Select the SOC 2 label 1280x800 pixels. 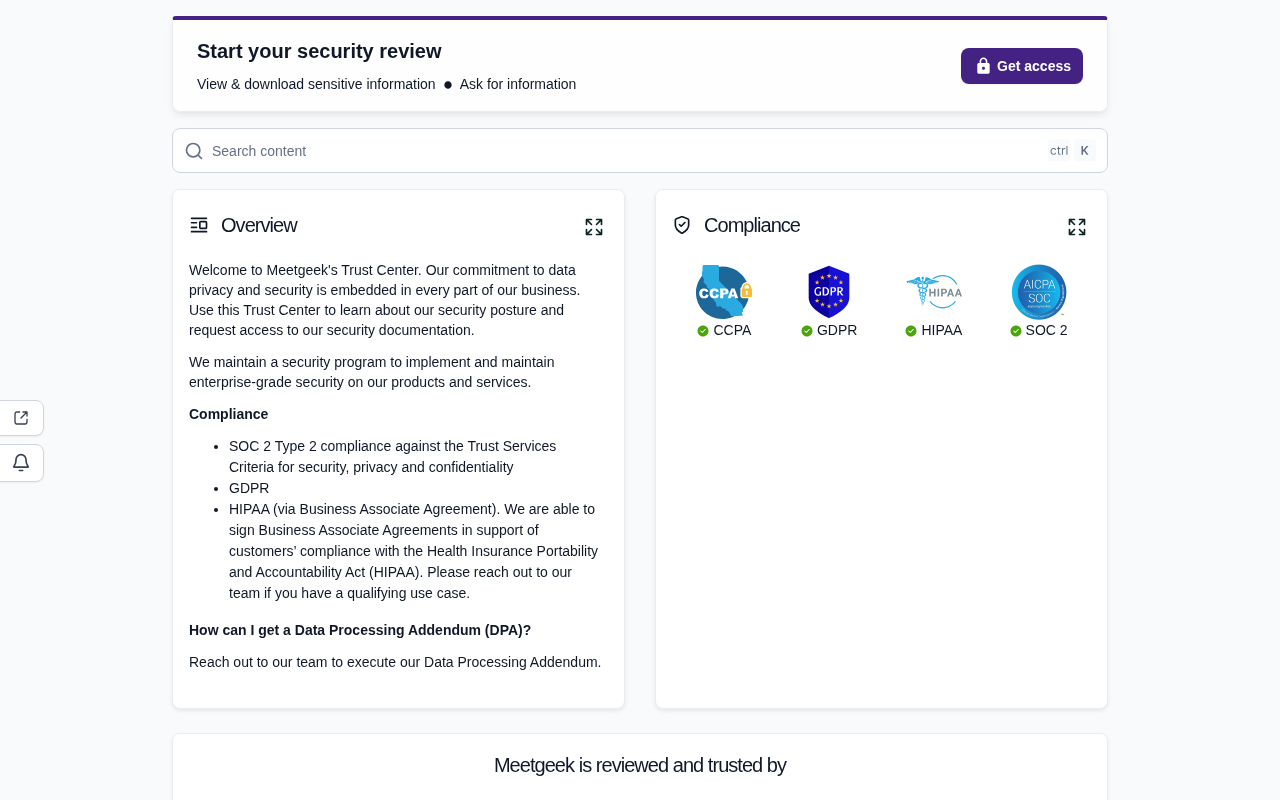click(x=1046, y=330)
